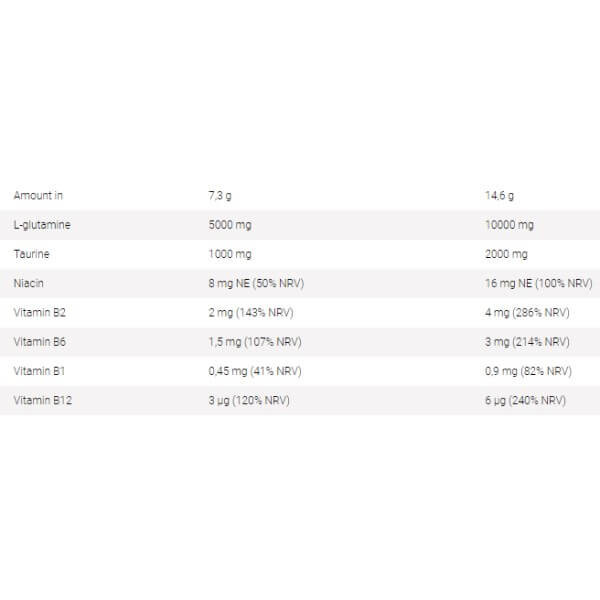
Task: Click the L-glutamine row label
Action: pos(42,224)
